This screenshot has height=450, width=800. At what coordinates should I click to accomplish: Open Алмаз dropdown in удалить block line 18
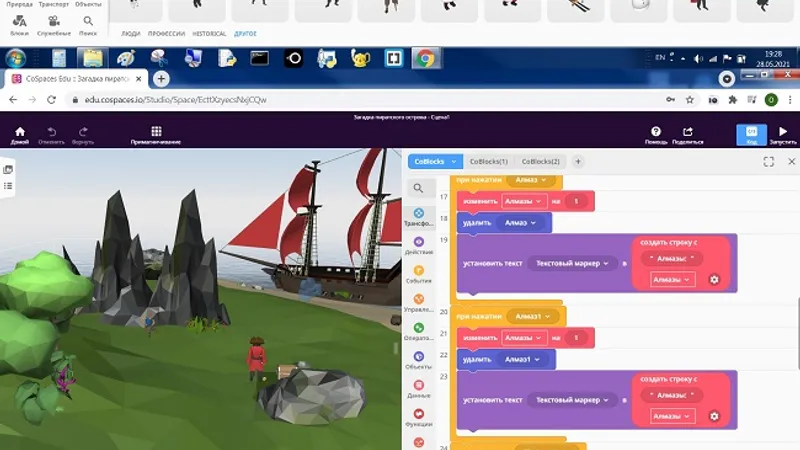click(x=520, y=223)
